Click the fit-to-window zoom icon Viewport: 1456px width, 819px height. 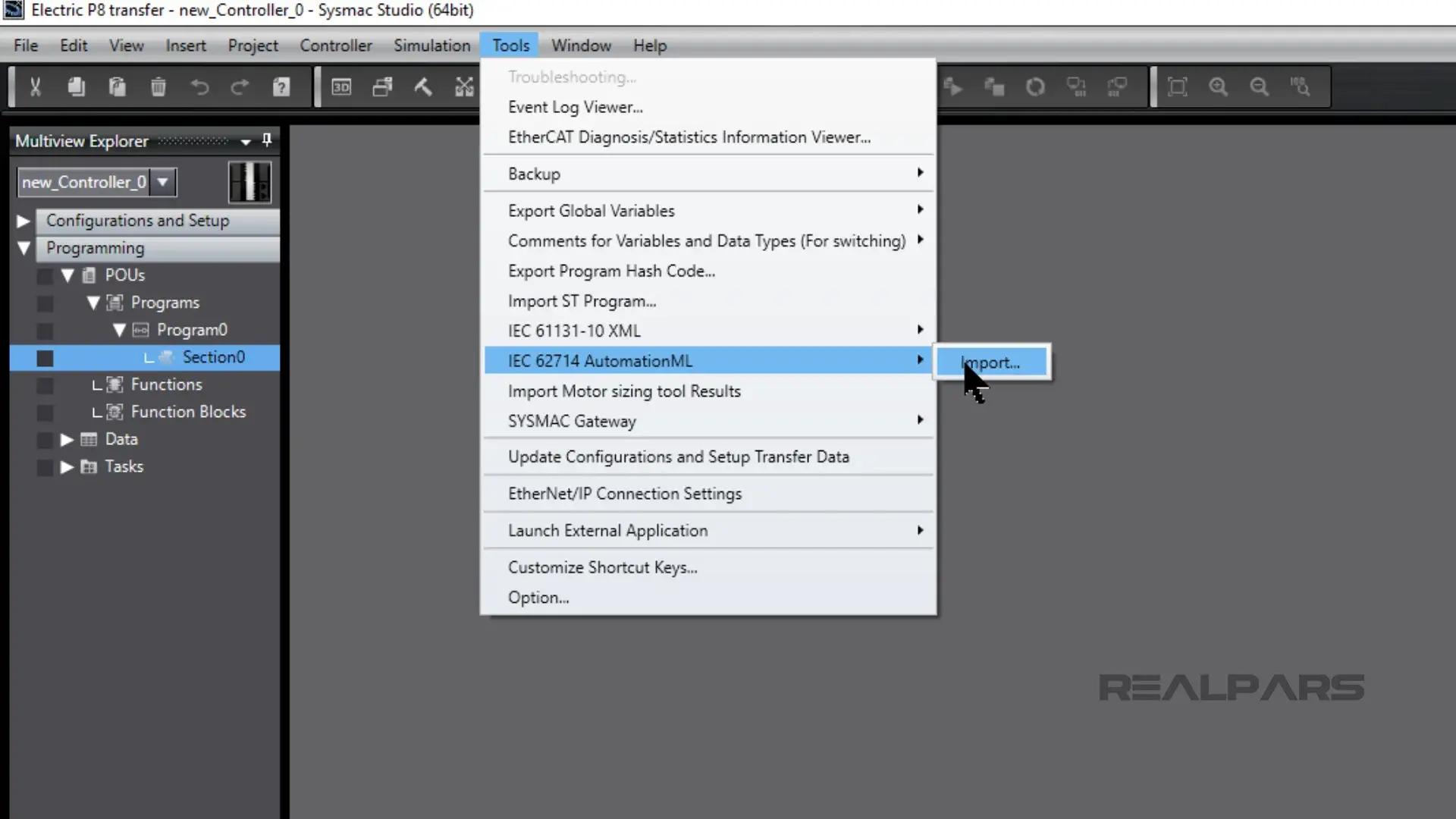(1177, 86)
